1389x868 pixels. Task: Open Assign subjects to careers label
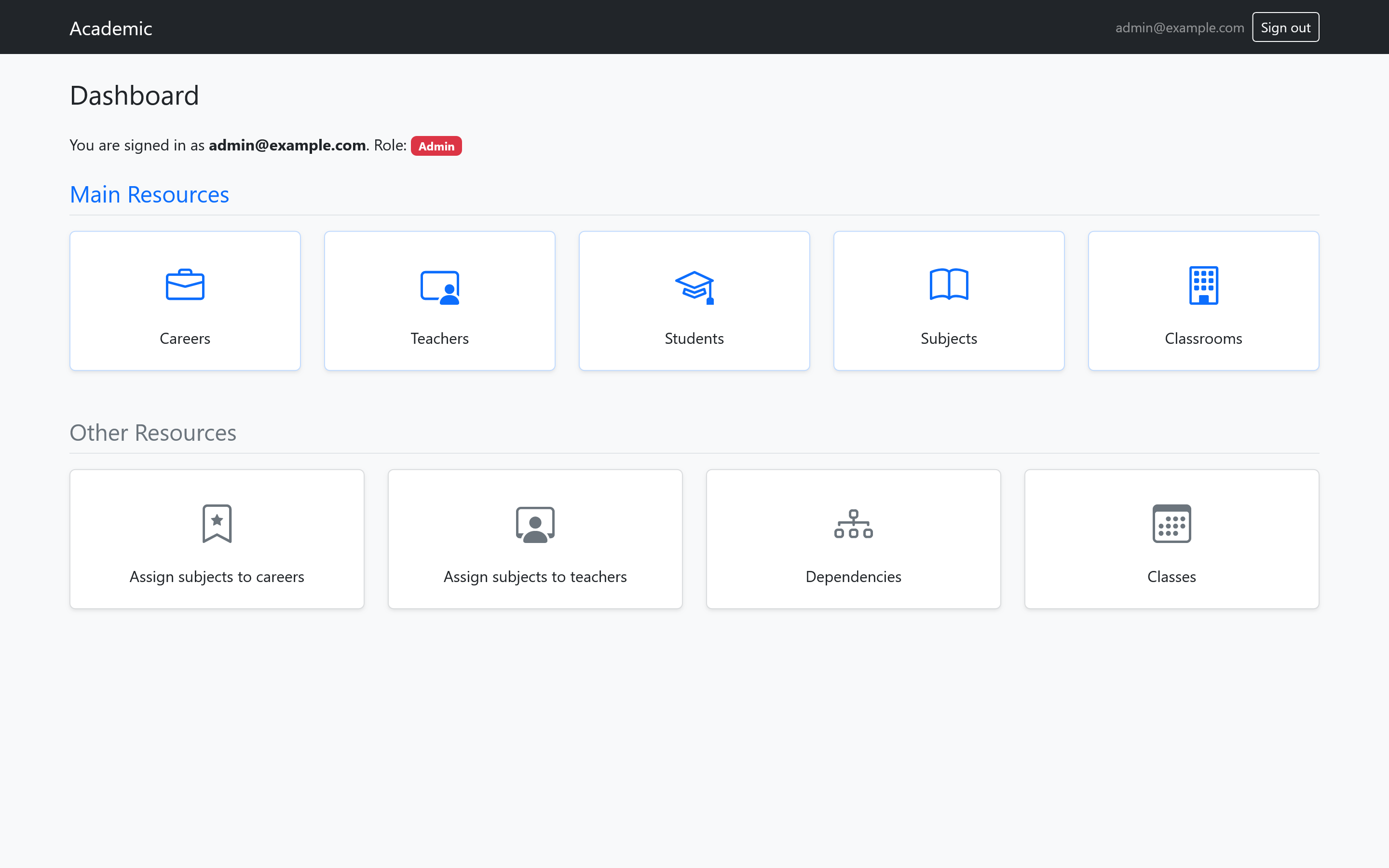(x=217, y=577)
